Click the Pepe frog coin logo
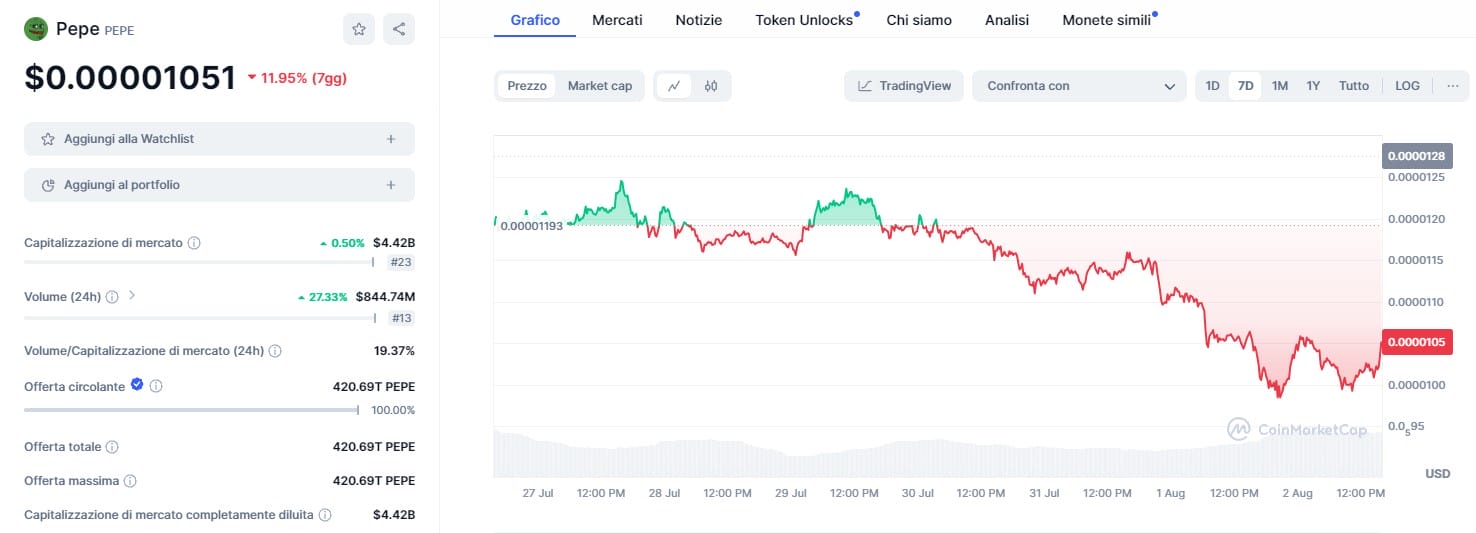The image size is (1476, 533). point(36,29)
